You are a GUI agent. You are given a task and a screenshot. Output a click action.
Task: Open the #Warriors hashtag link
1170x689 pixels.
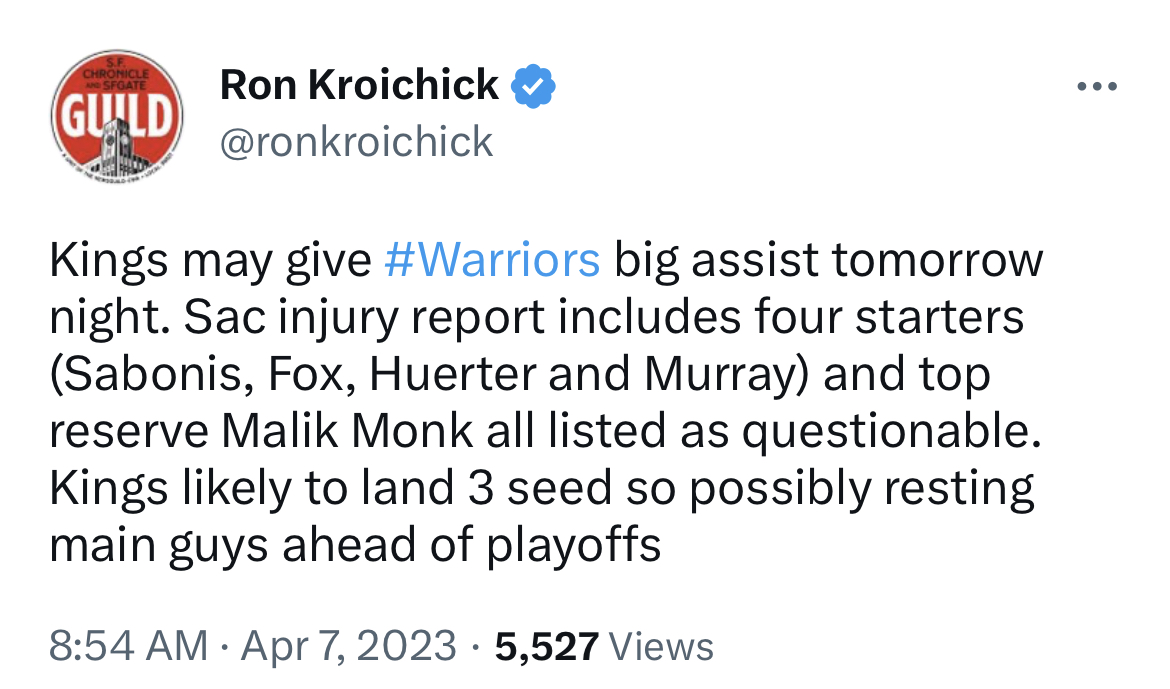tap(492, 260)
